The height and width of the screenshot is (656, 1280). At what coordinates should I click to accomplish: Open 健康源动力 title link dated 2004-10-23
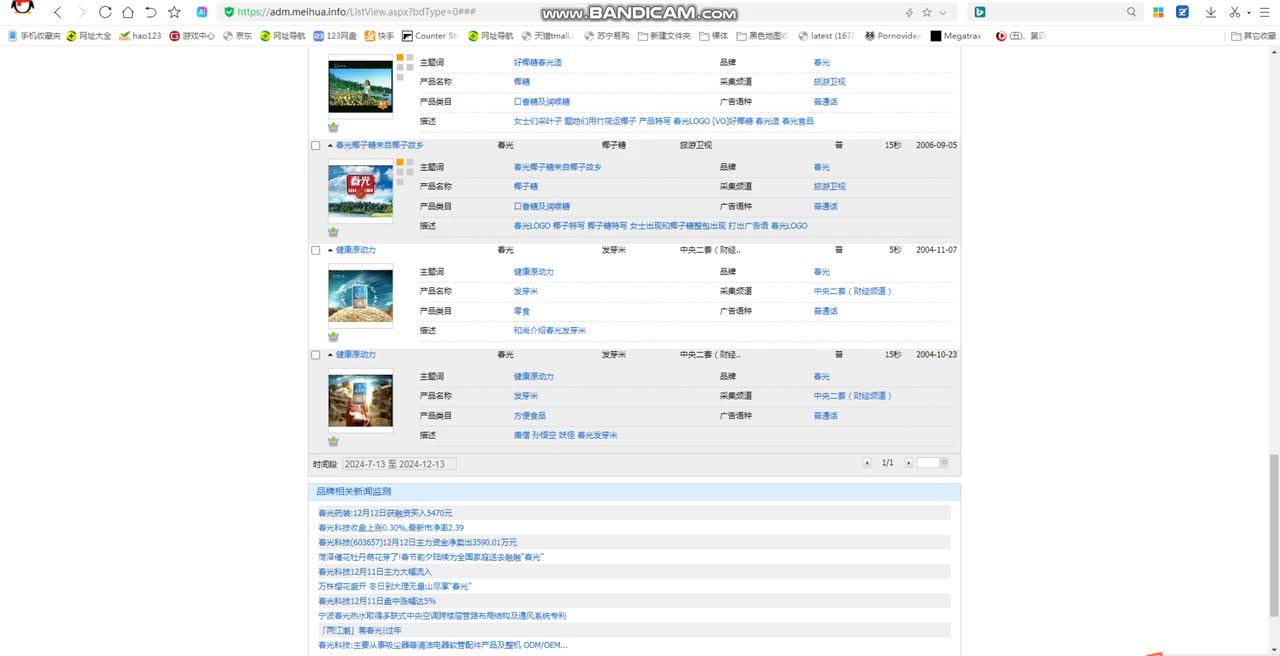[x=356, y=355]
